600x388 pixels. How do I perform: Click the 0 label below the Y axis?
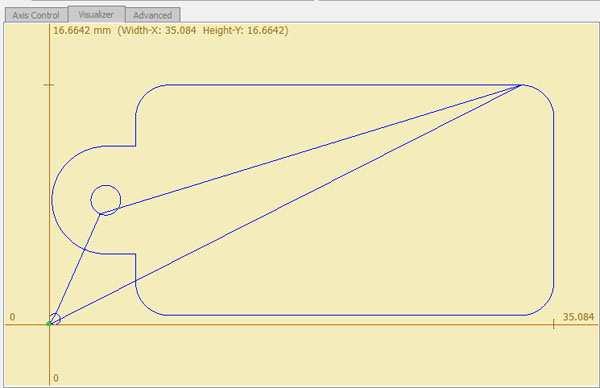point(56,378)
